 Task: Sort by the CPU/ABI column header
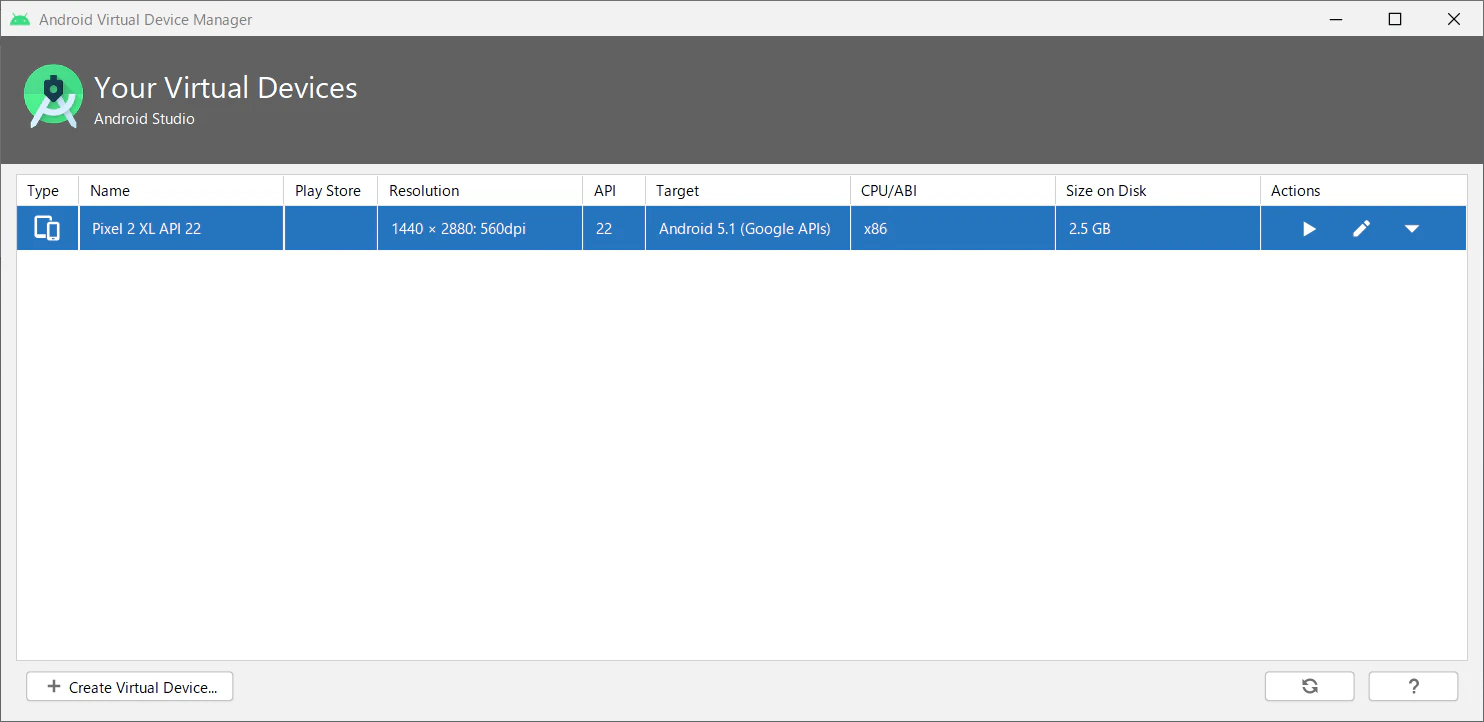[x=953, y=191]
